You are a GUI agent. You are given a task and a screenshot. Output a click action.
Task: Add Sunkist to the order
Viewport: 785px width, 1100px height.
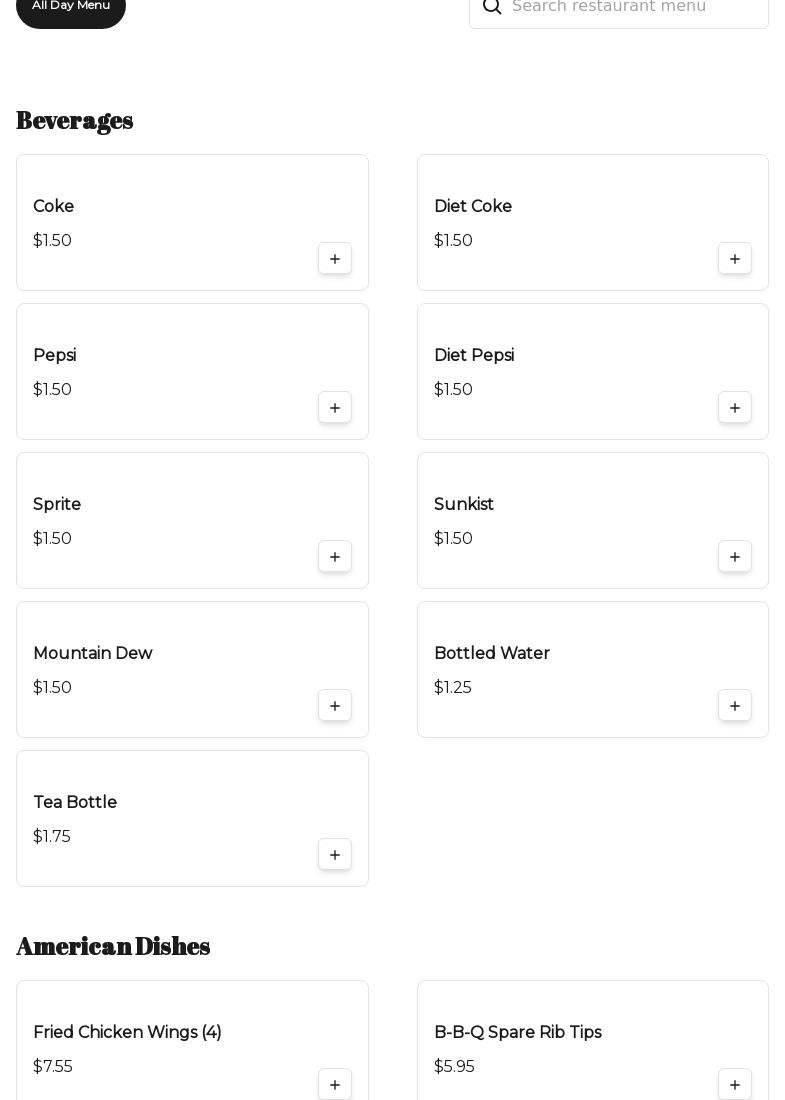[735, 557]
